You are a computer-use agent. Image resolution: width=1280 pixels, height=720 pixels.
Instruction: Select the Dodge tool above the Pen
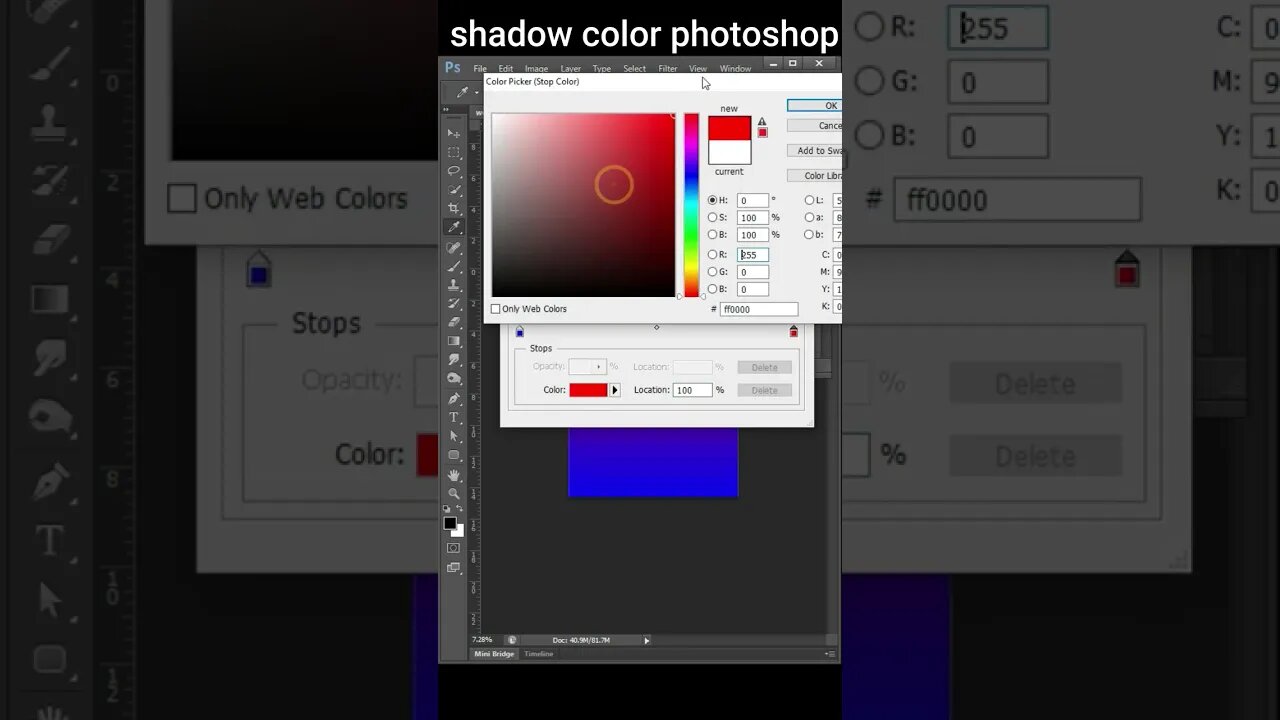tap(454, 379)
